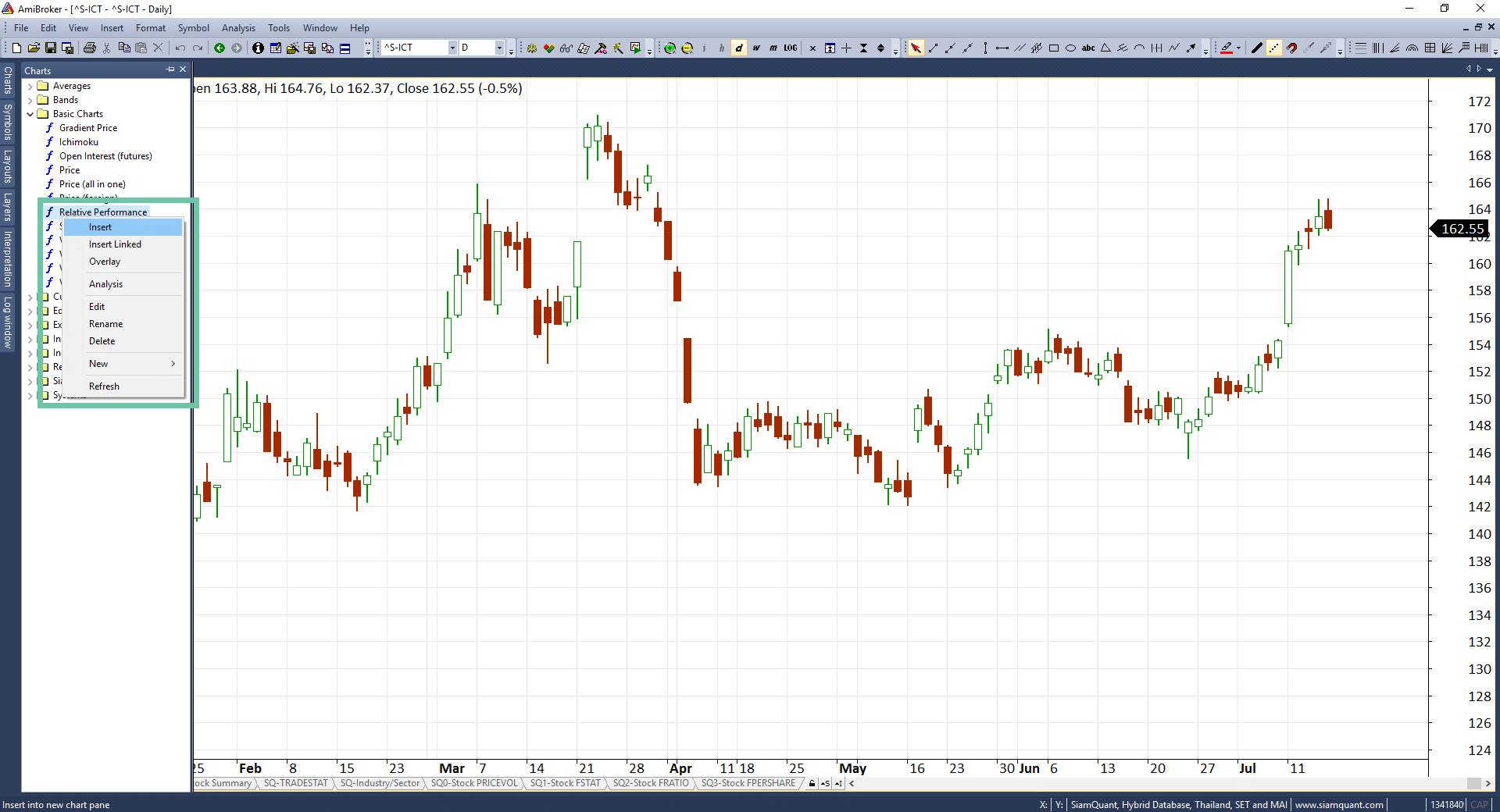
Task: Click the green Back navigation arrow
Action: 220,48
